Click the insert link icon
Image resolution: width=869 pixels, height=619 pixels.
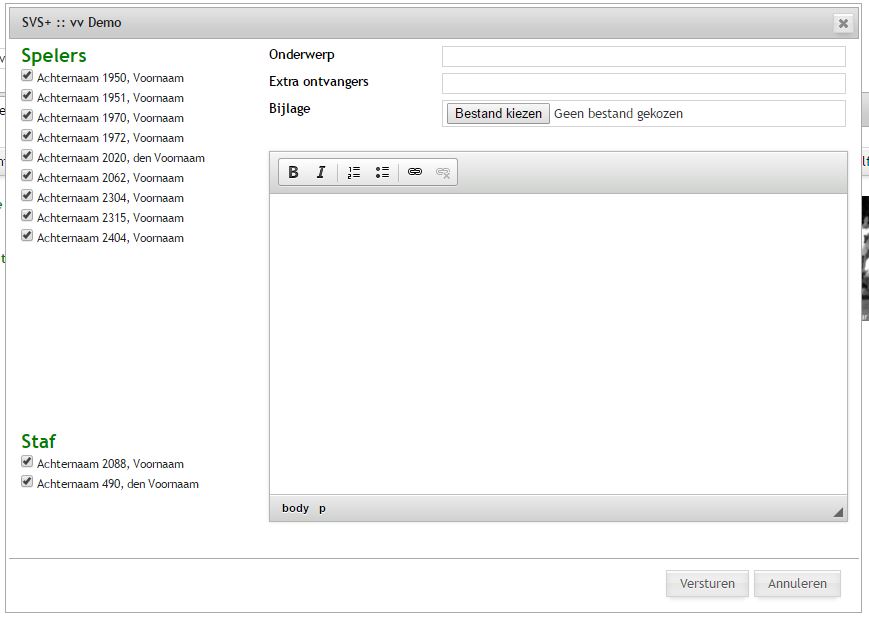[415, 172]
